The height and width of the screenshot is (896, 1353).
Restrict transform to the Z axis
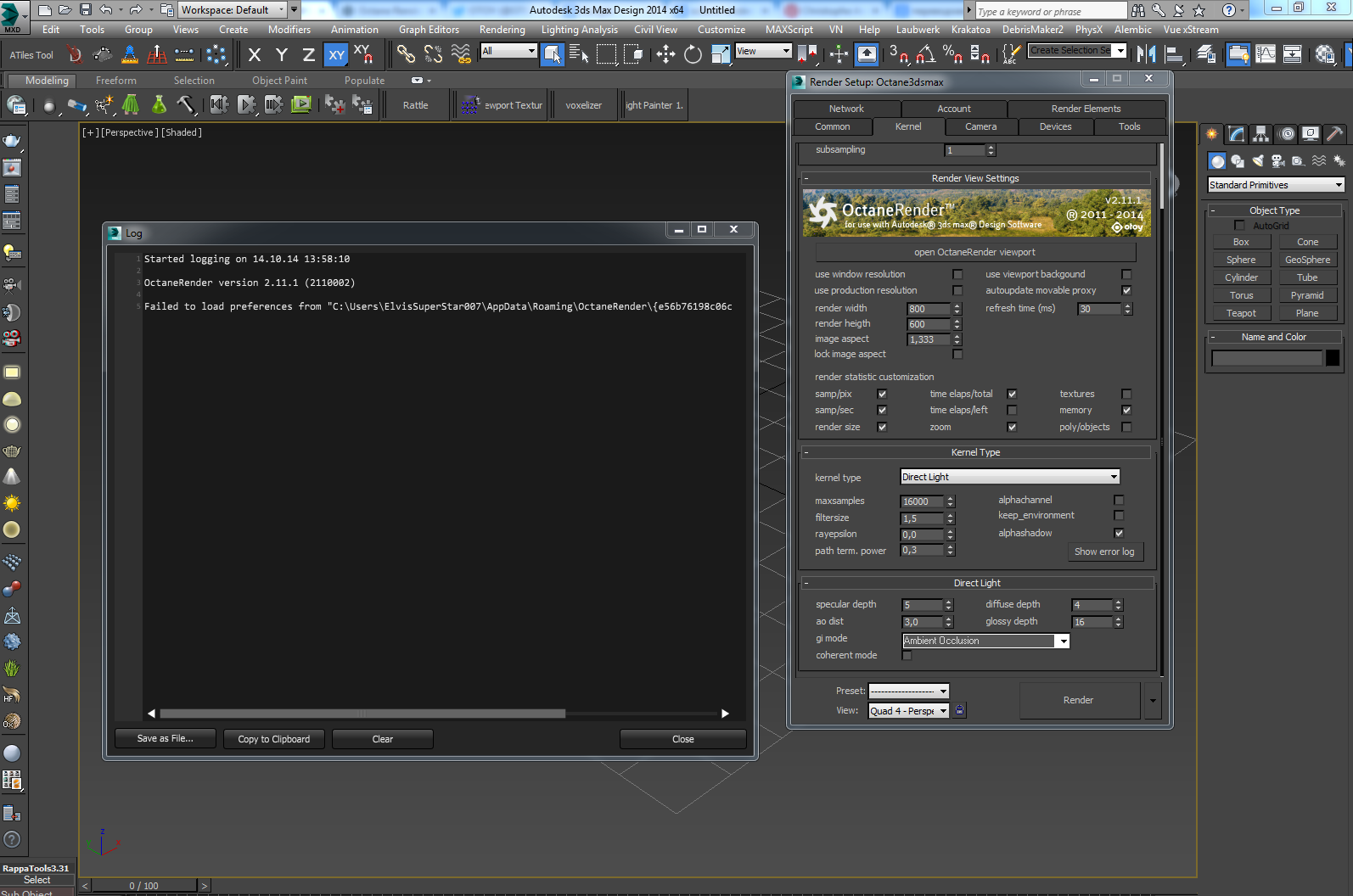(x=309, y=55)
